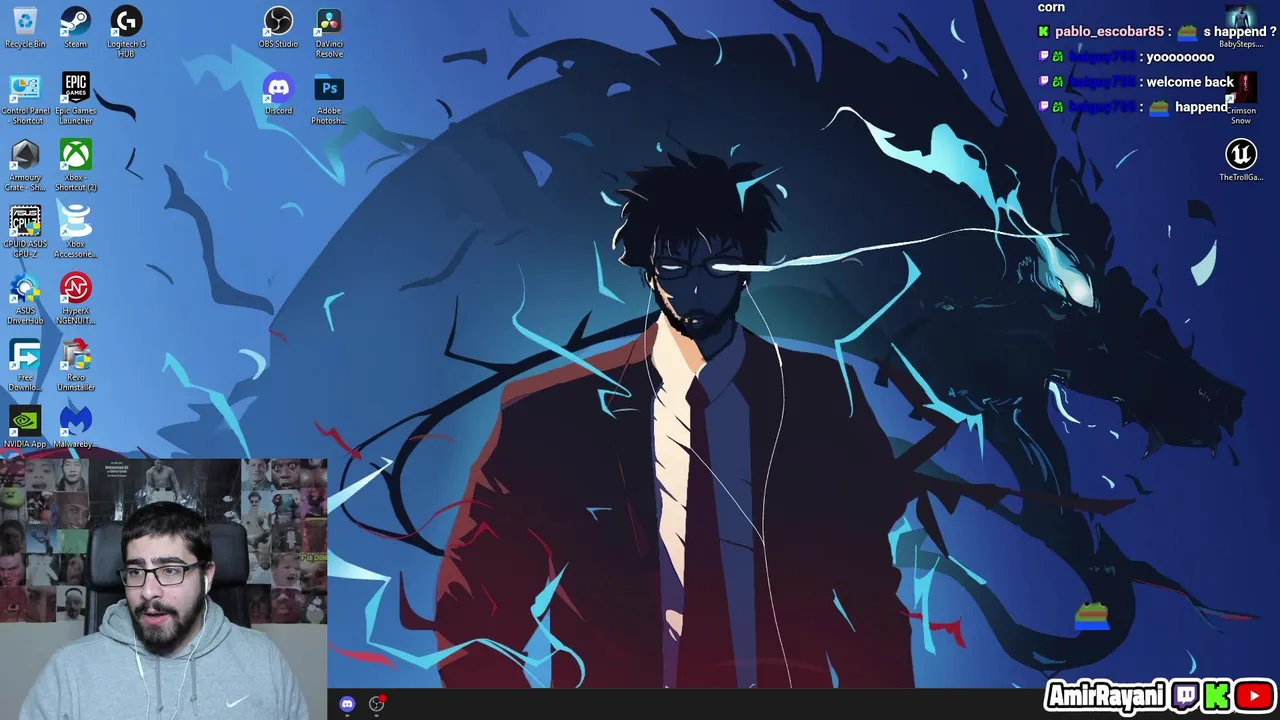Switch to OBS in the taskbar
The height and width of the screenshot is (720, 1280).
pos(377,704)
